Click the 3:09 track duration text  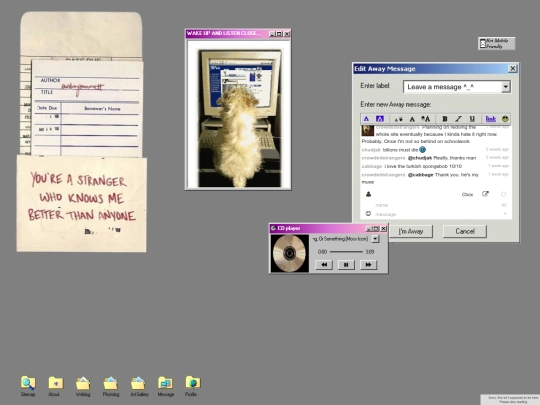point(370,252)
